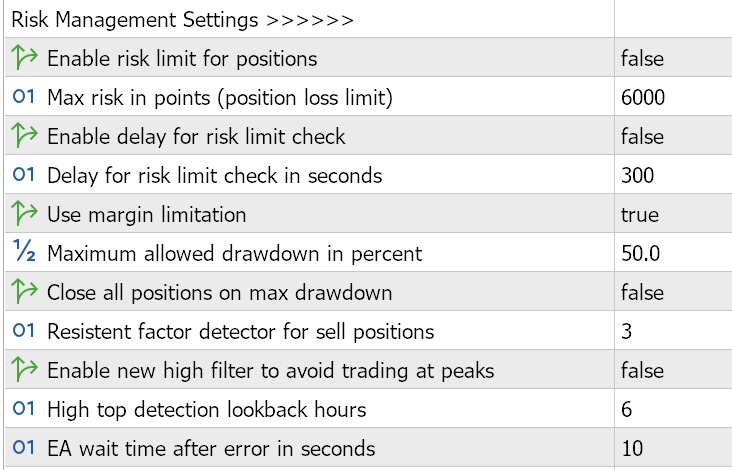The image size is (732, 470).
Task: Click integer icon beside Resistent factor detector
Action: coord(24,330)
